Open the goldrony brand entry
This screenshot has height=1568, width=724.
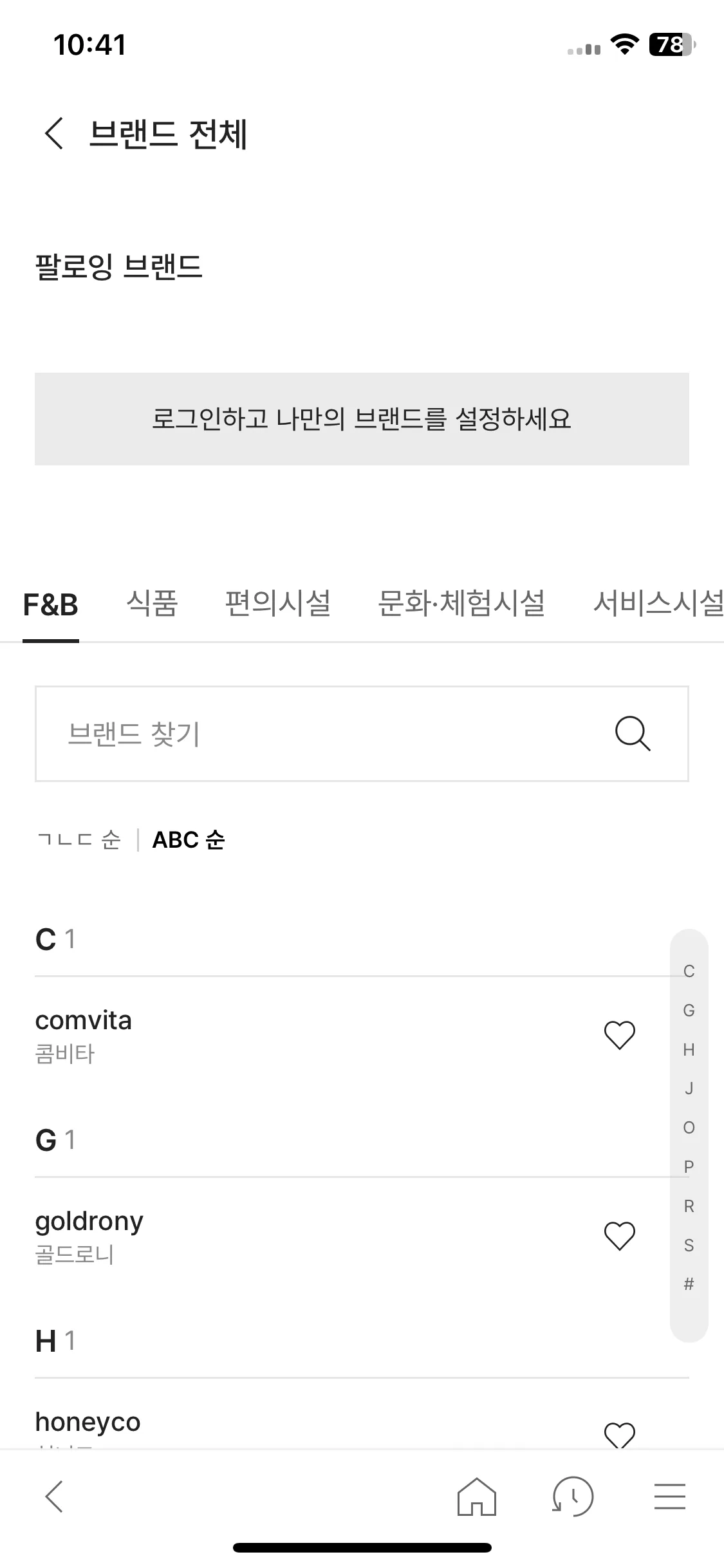[309, 1236]
